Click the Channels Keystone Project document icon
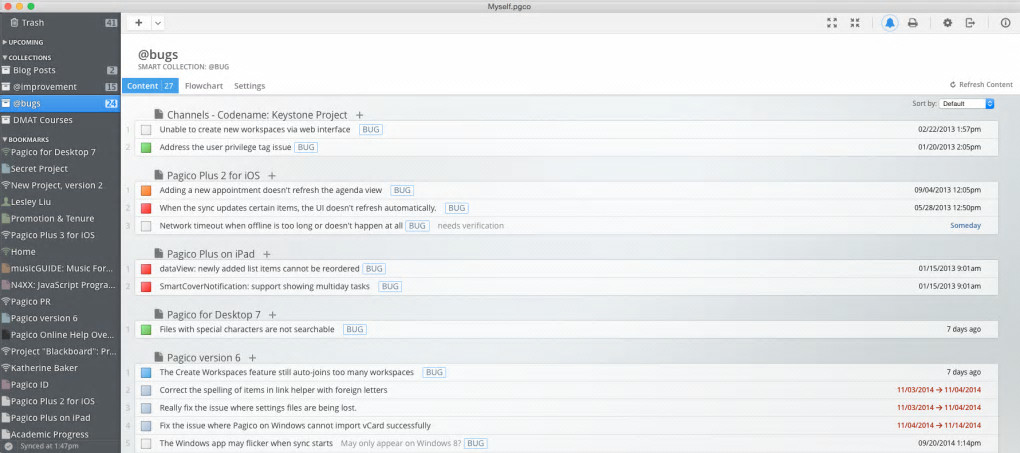 pos(159,115)
